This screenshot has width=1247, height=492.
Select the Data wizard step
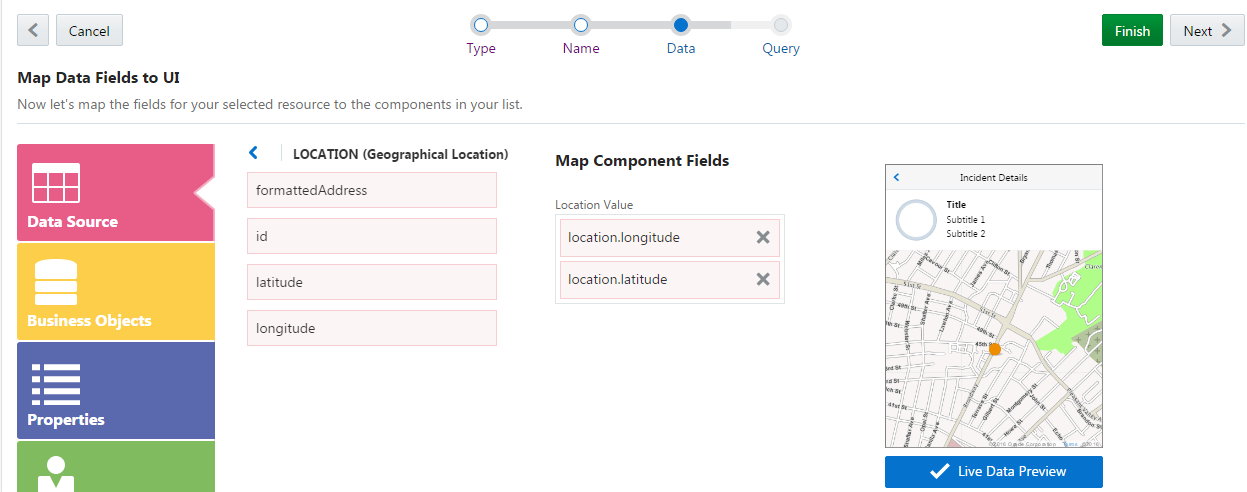[x=681, y=24]
